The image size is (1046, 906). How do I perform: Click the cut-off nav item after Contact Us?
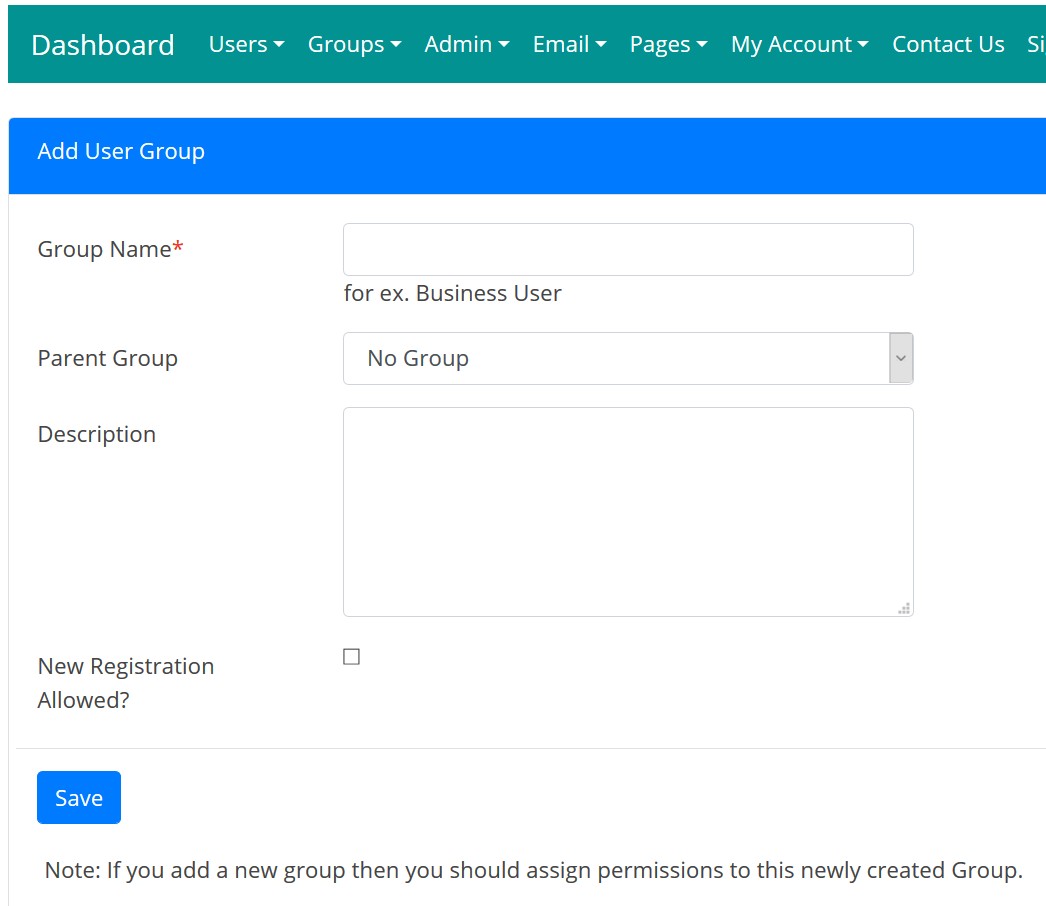[x=1036, y=45]
